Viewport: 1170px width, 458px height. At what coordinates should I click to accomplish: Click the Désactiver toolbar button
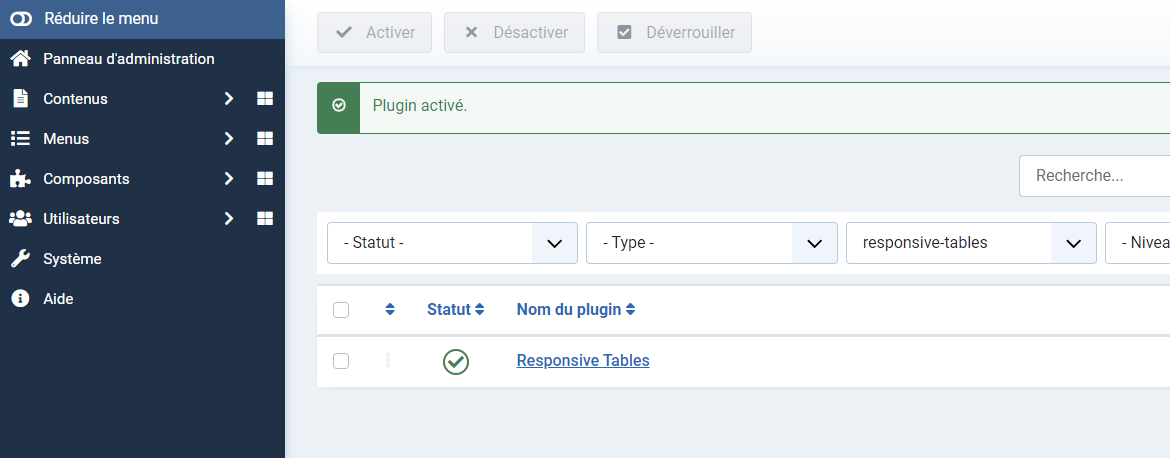[x=514, y=33]
